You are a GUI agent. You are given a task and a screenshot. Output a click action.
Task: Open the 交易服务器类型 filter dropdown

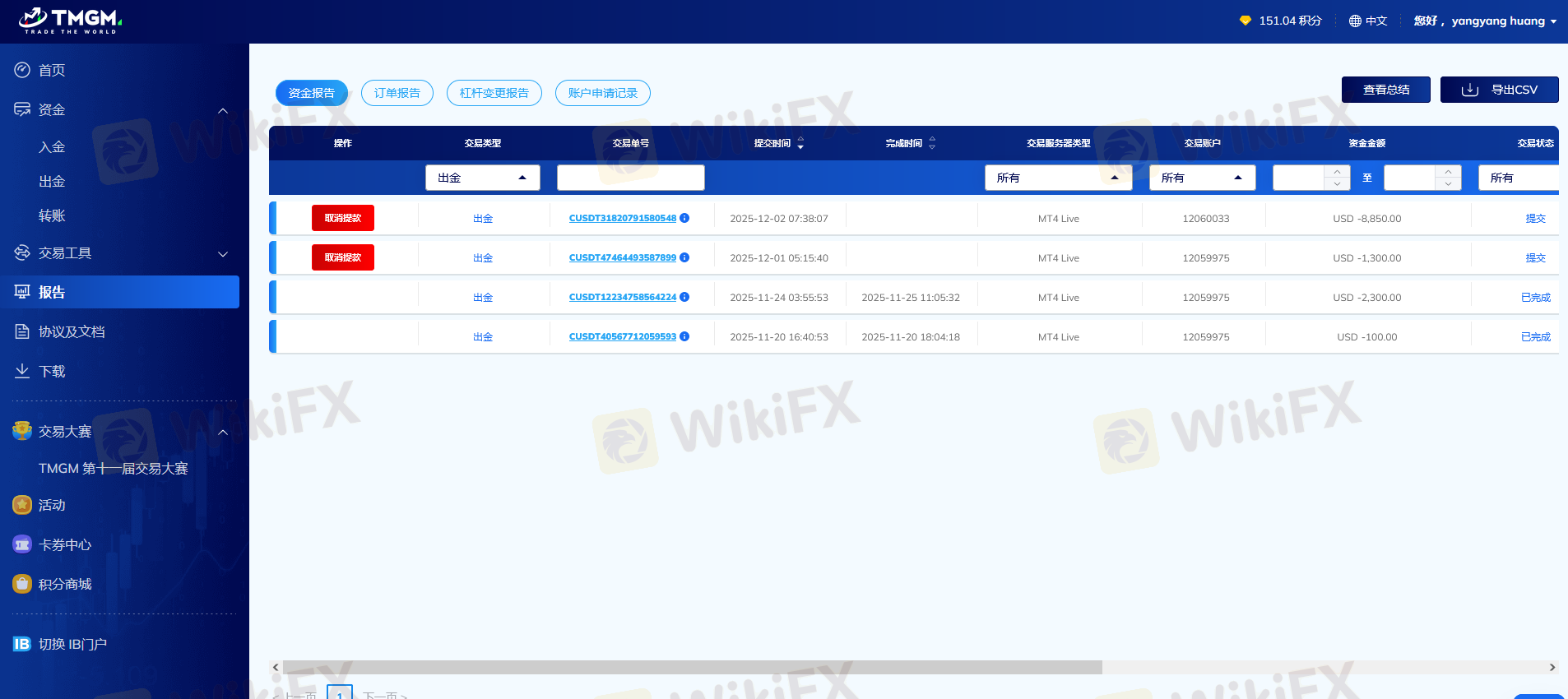tap(1059, 178)
